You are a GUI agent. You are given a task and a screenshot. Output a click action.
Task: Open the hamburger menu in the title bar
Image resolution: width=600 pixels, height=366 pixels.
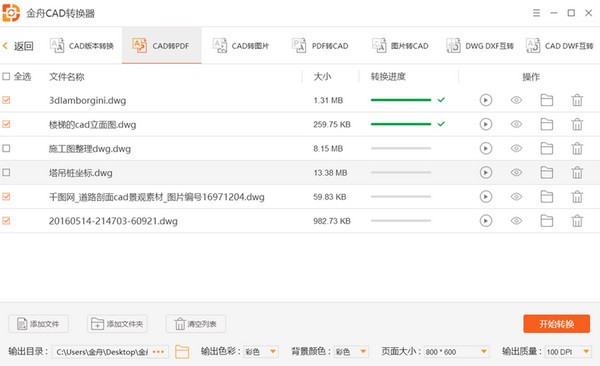coord(536,13)
